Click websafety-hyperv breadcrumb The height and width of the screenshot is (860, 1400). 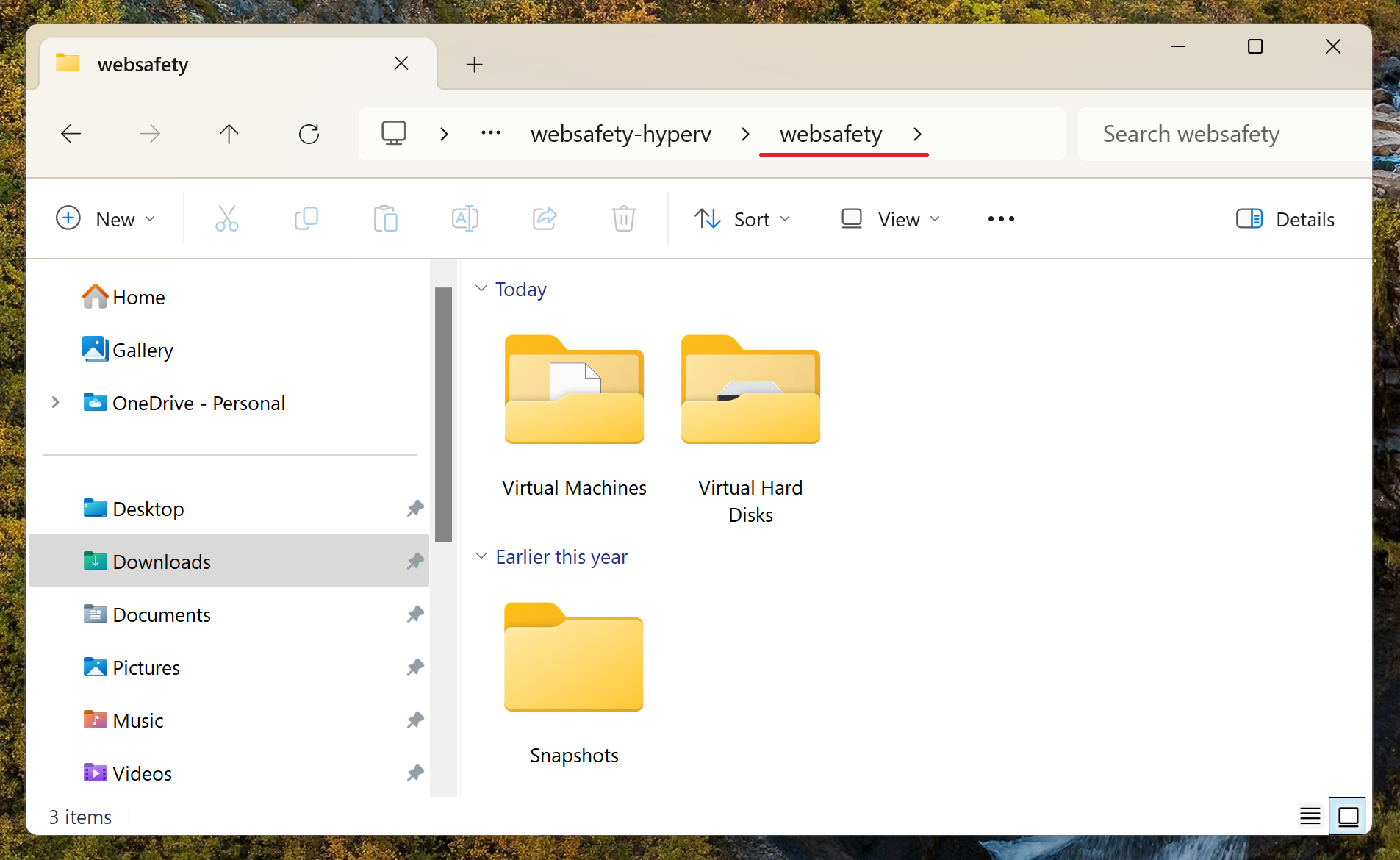point(621,134)
